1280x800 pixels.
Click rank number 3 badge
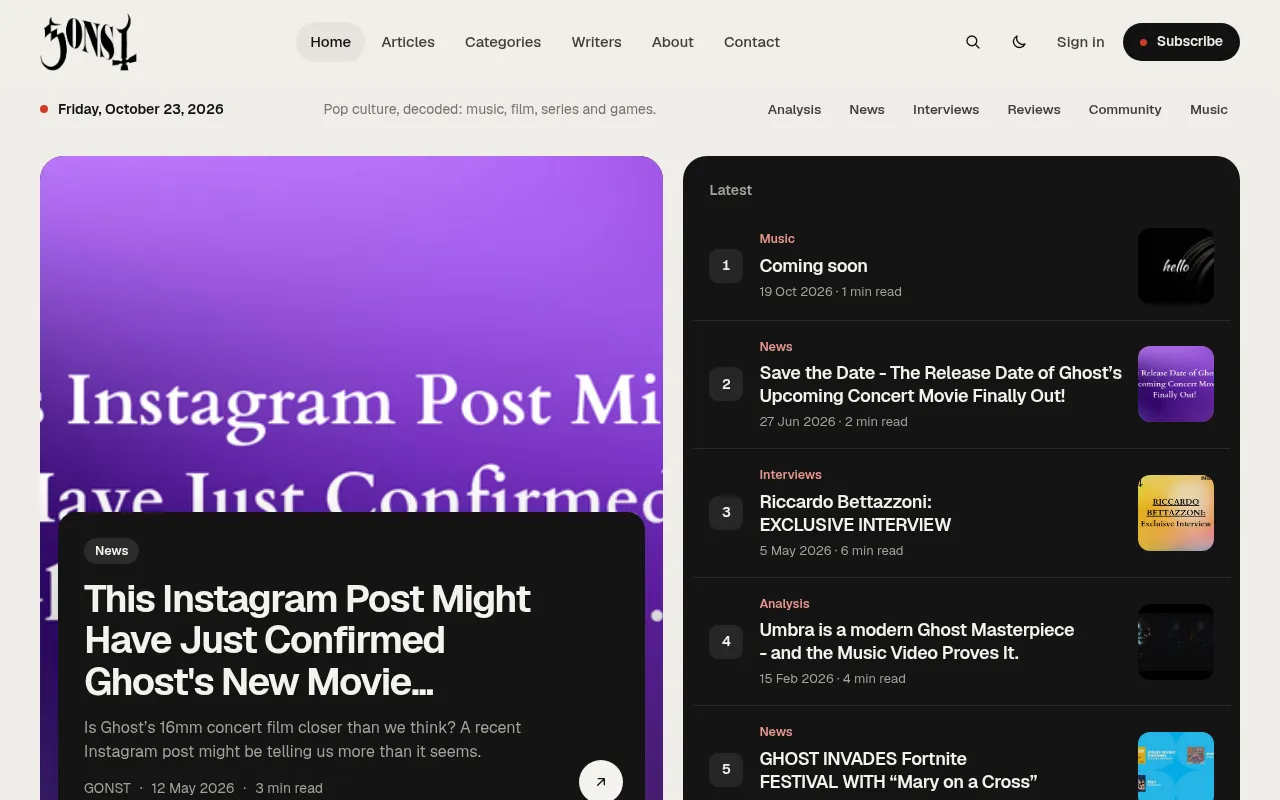(726, 512)
